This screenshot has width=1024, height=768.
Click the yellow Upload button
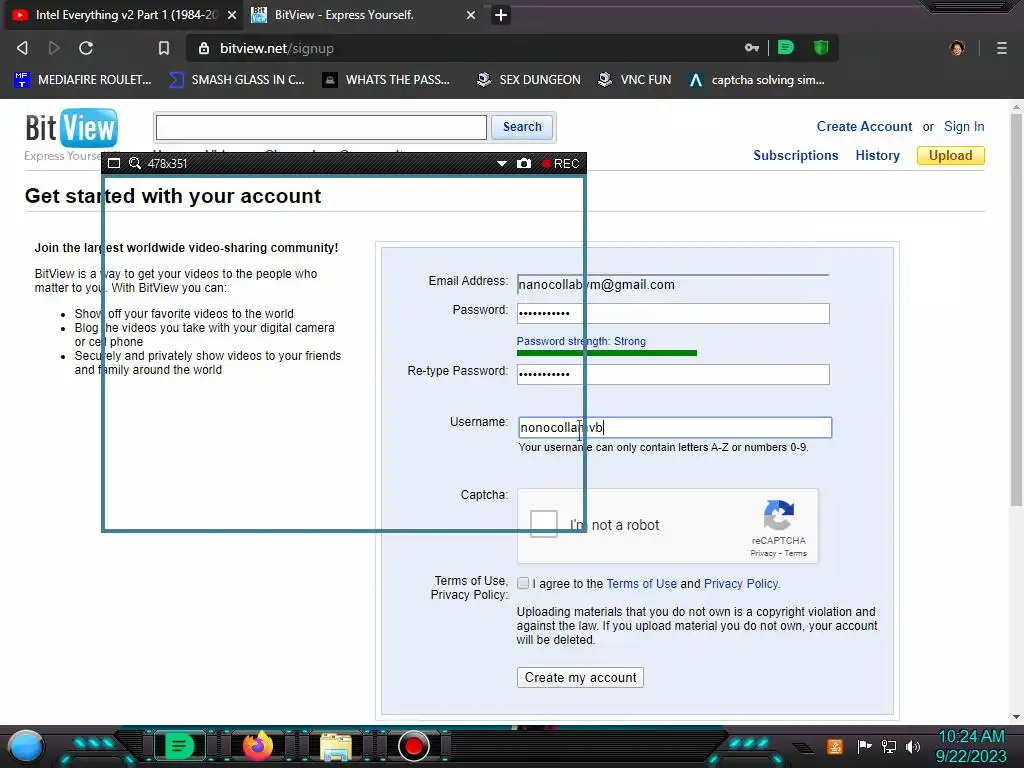950,155
